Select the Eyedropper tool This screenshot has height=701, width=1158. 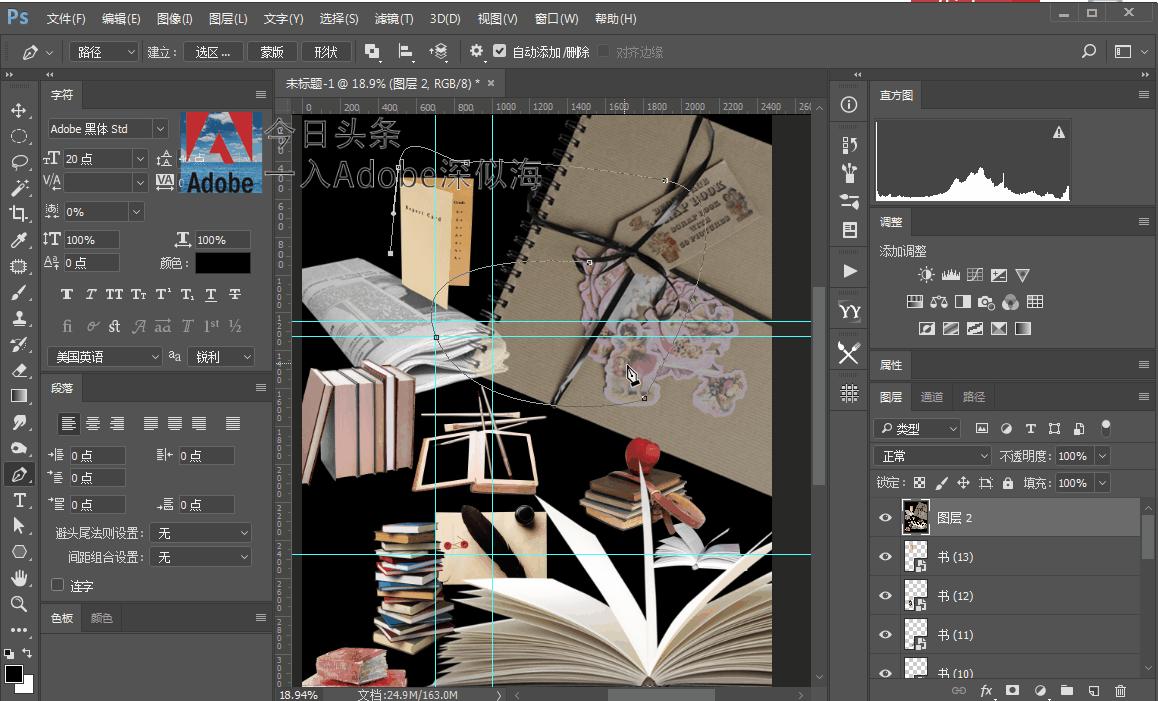[x=19, y=240]
